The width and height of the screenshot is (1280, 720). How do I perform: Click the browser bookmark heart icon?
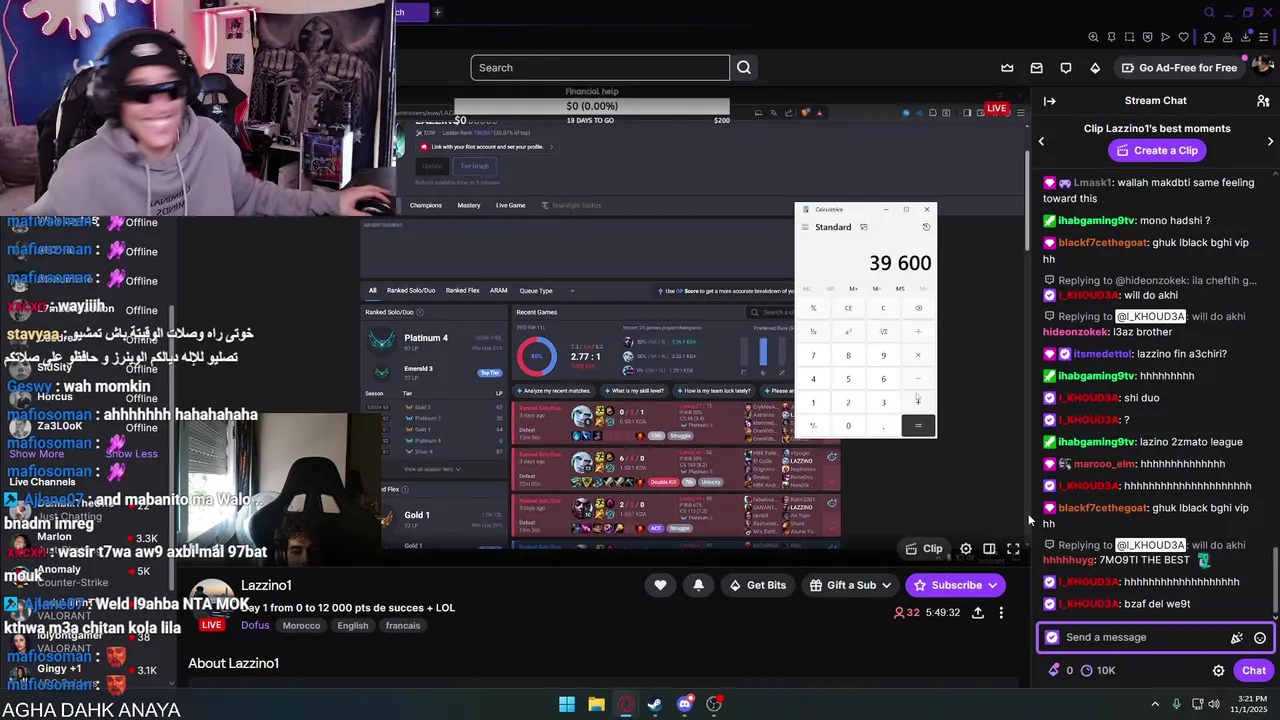click(x=1184, y=37)
